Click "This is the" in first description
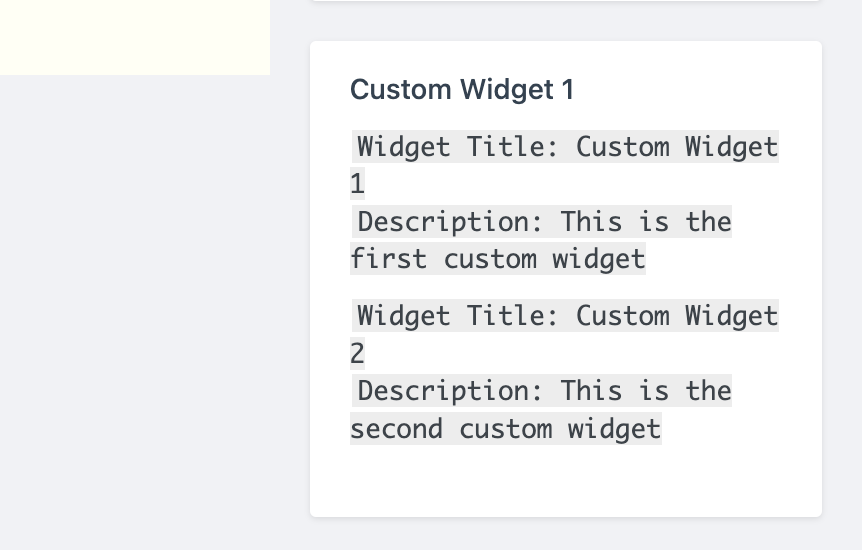Viewport: 862px width, 550px height. coord(646,221)
